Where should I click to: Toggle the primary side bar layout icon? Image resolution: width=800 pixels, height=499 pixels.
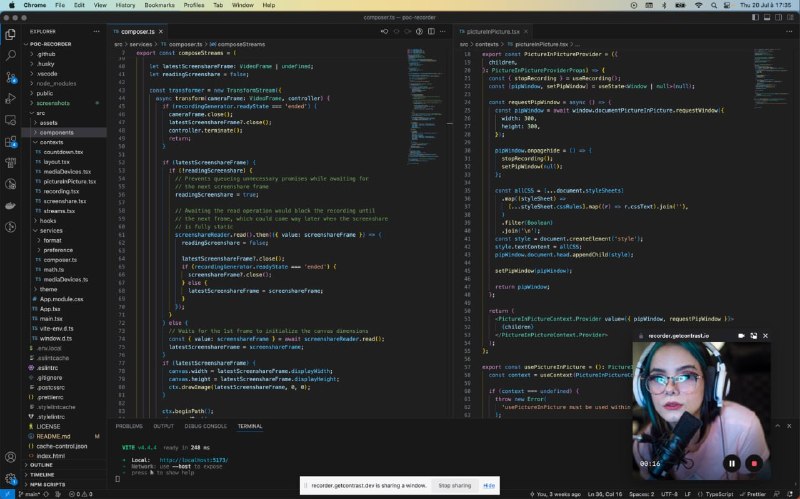pos(755,17)
